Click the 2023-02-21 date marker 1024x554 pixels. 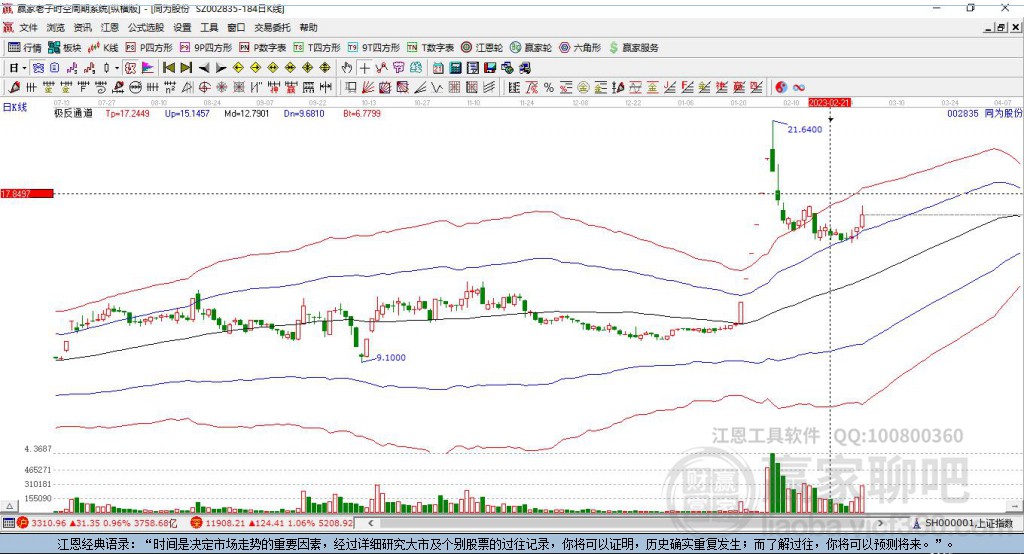[829, 102]
